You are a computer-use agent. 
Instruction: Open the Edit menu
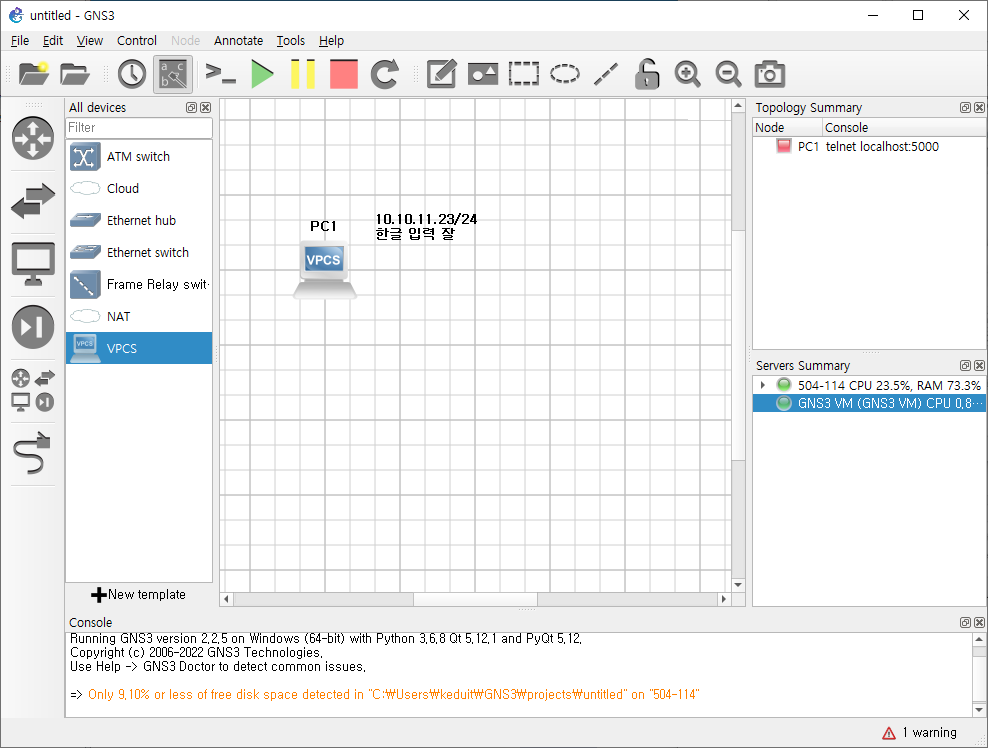click(x=53, y=41)
